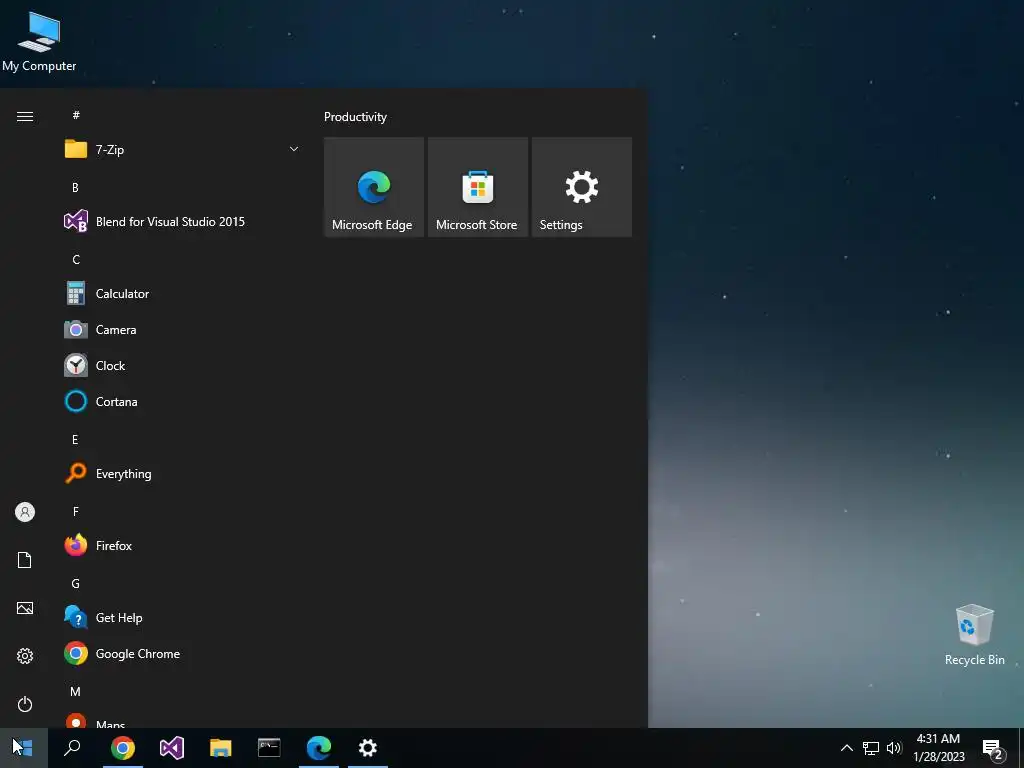The height and width of the screenshot is (768, 1024).
Task: Switch to Settings window on the taskbar
Action: [368, 748]
